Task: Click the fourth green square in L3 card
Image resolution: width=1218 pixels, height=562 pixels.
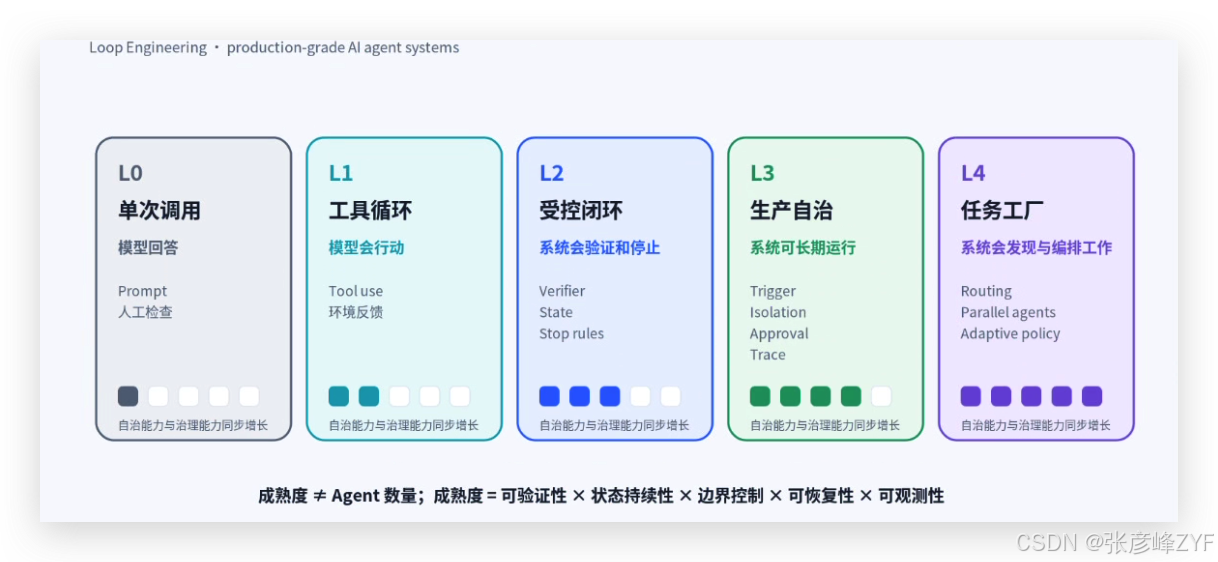Action: coord(851,396)
